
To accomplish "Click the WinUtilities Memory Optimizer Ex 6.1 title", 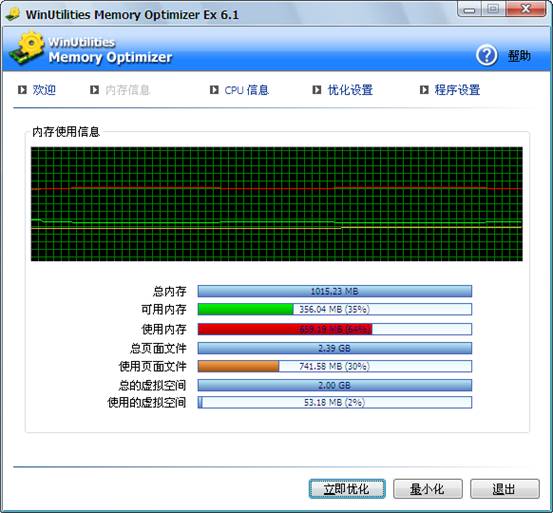I will coord(132,15).
